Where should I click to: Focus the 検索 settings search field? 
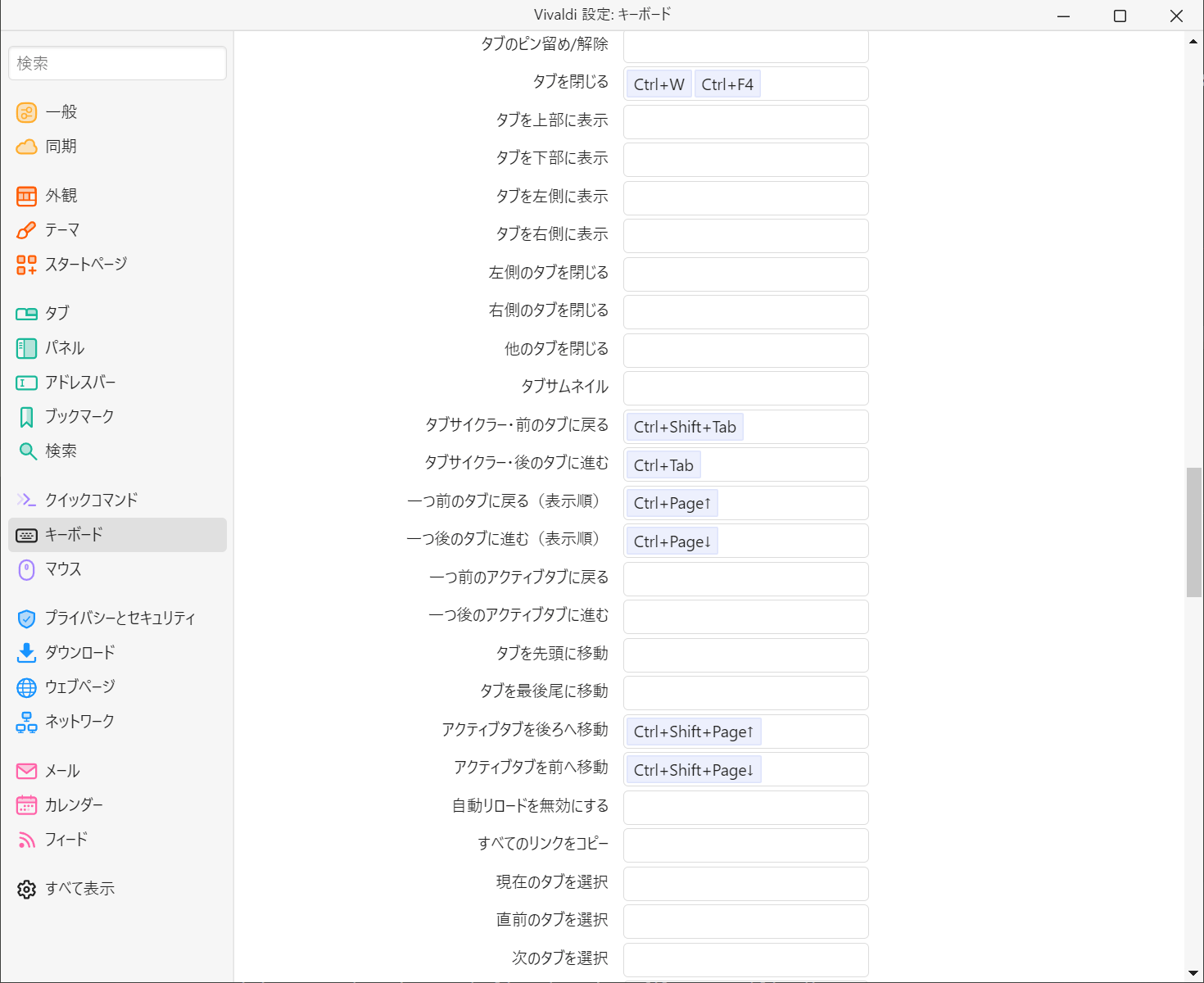pyautogui.click(x=117, y=63)
